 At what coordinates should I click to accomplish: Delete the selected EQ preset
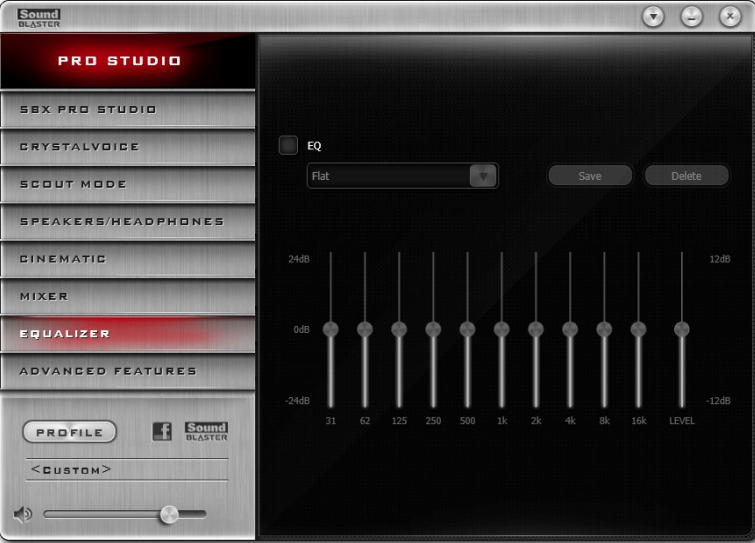tap(686, 176)
